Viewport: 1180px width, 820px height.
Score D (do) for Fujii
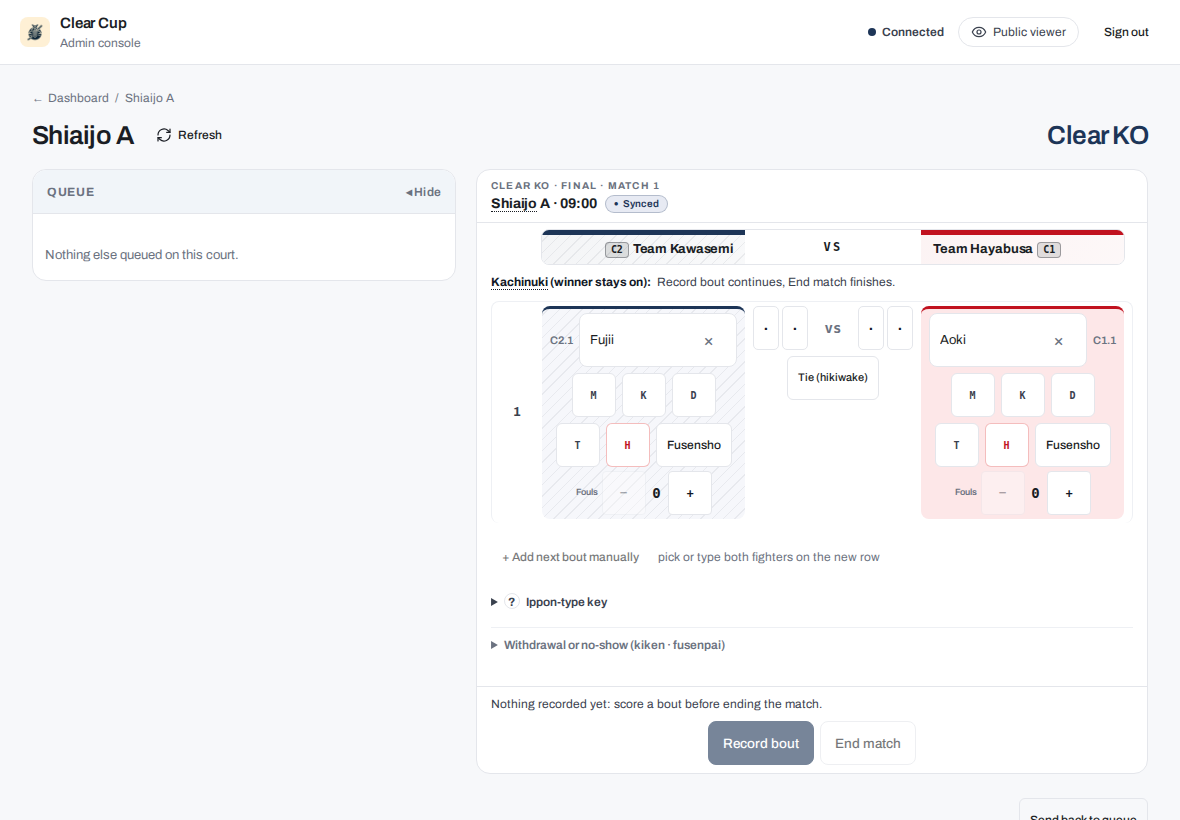(693, 395)
